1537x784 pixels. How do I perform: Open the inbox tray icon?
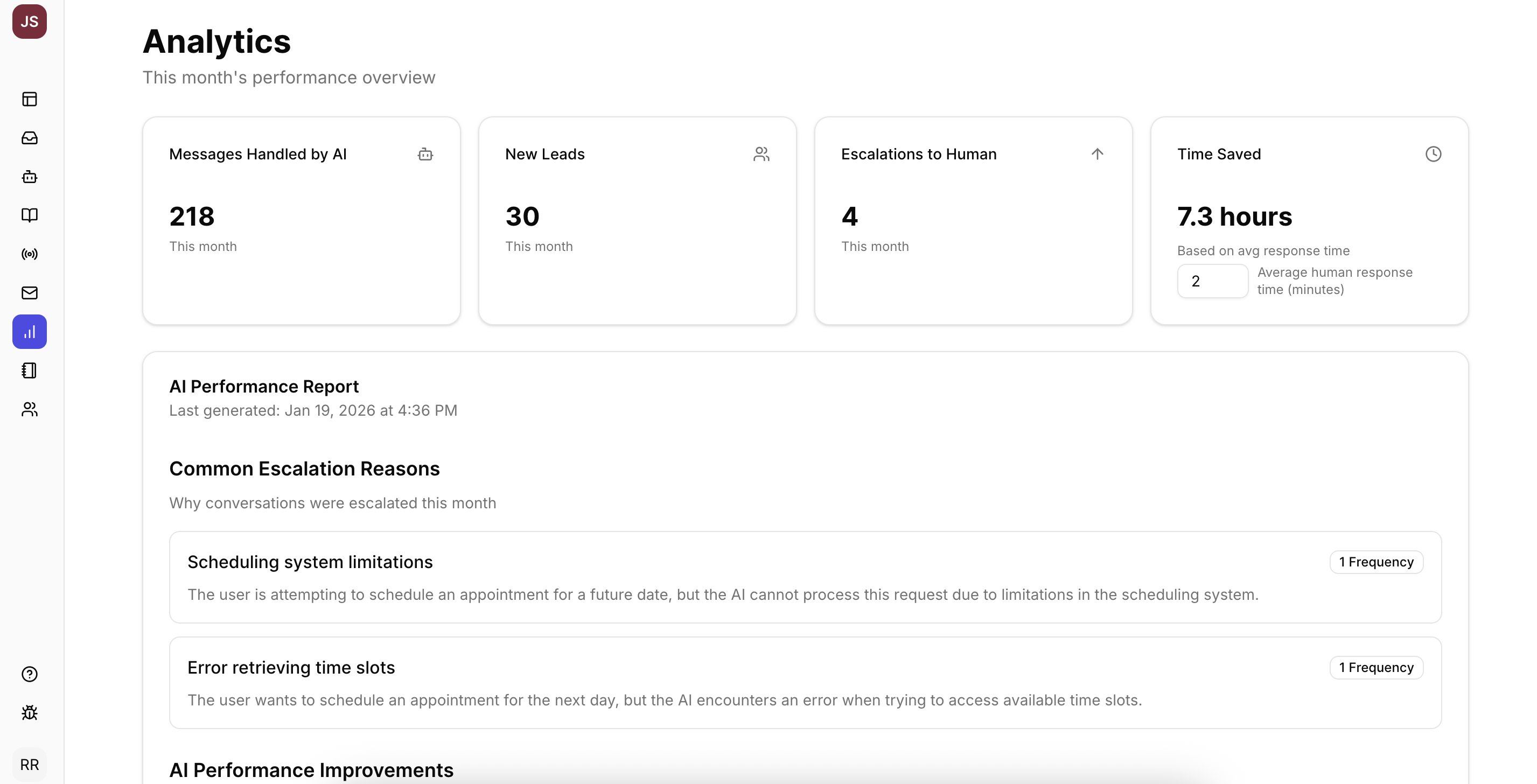(29, 138)
